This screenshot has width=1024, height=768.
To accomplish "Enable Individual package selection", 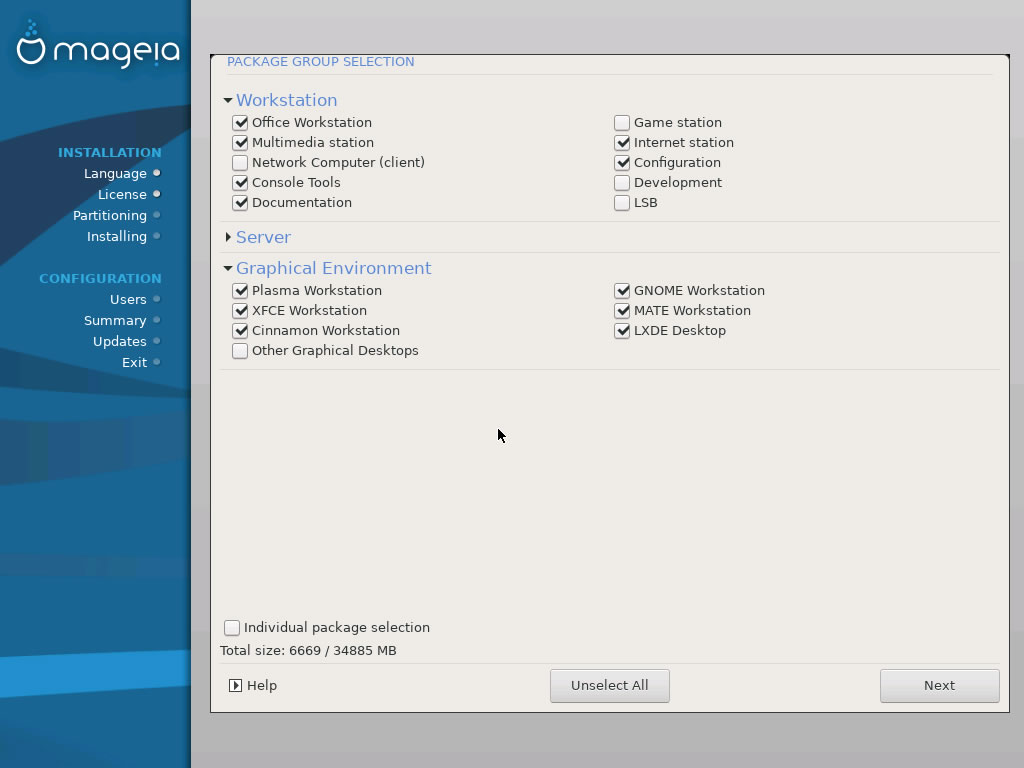I will (x=232, y=628).
